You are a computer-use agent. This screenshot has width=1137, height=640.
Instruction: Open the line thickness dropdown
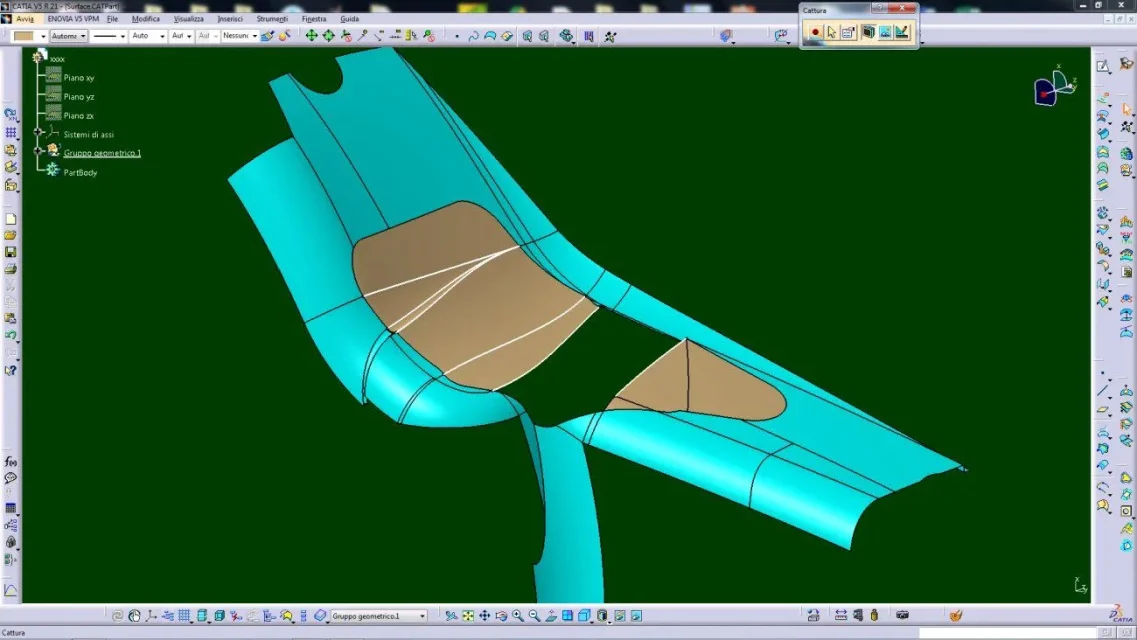click(x=123, y=36)
